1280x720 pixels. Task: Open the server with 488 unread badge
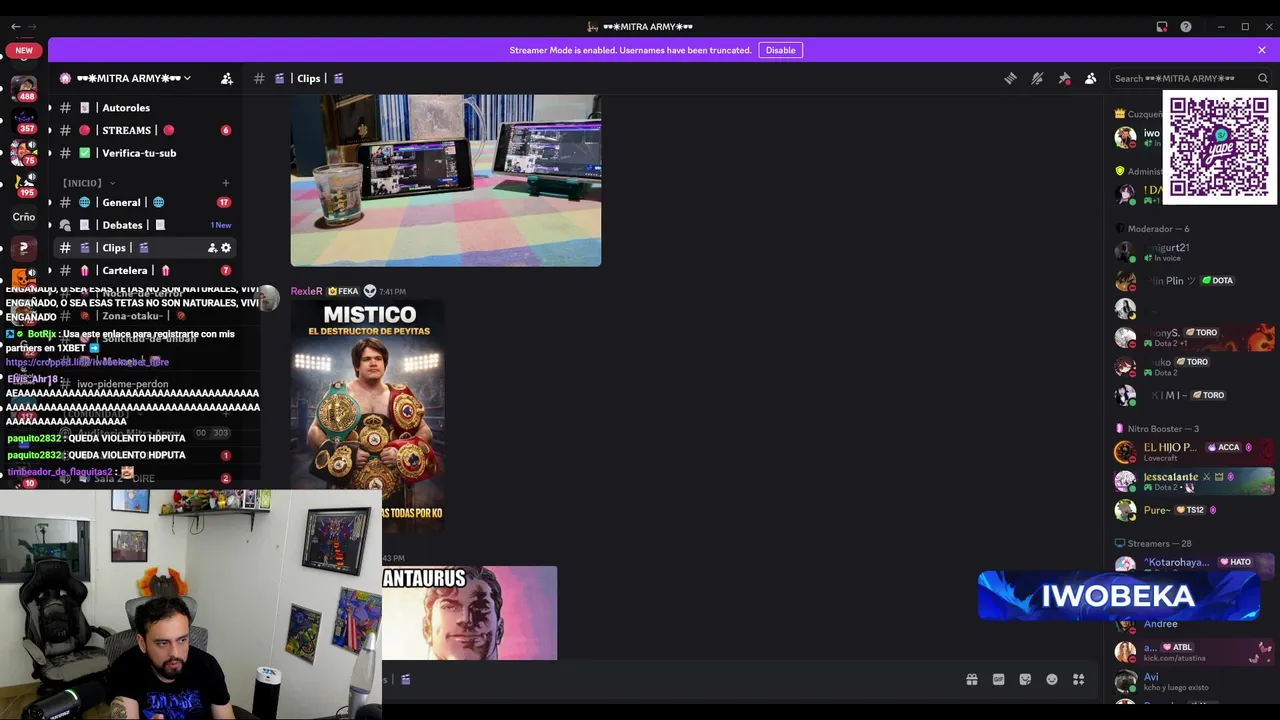pos(24,88)
